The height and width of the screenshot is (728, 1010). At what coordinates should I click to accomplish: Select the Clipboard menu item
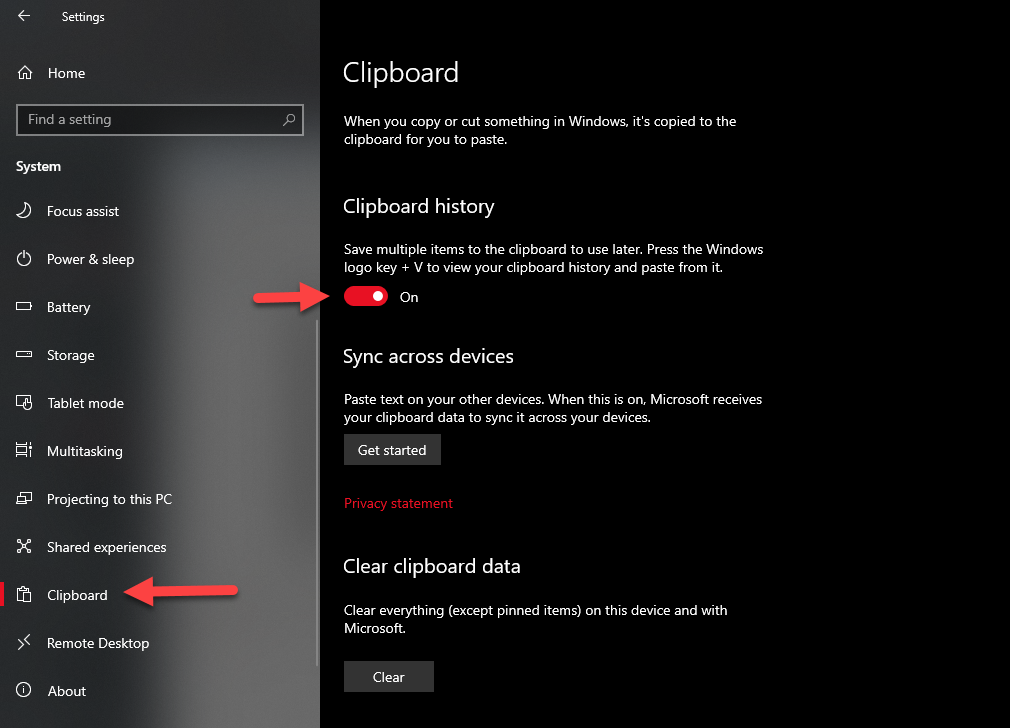tap(77, 595)
